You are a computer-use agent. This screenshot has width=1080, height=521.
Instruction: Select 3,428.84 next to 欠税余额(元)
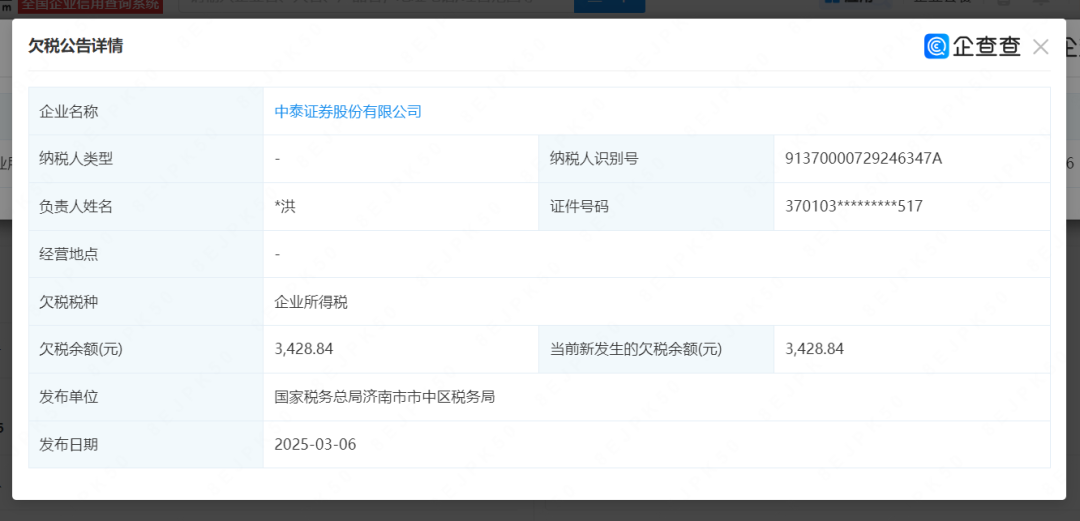click(304, 349)
